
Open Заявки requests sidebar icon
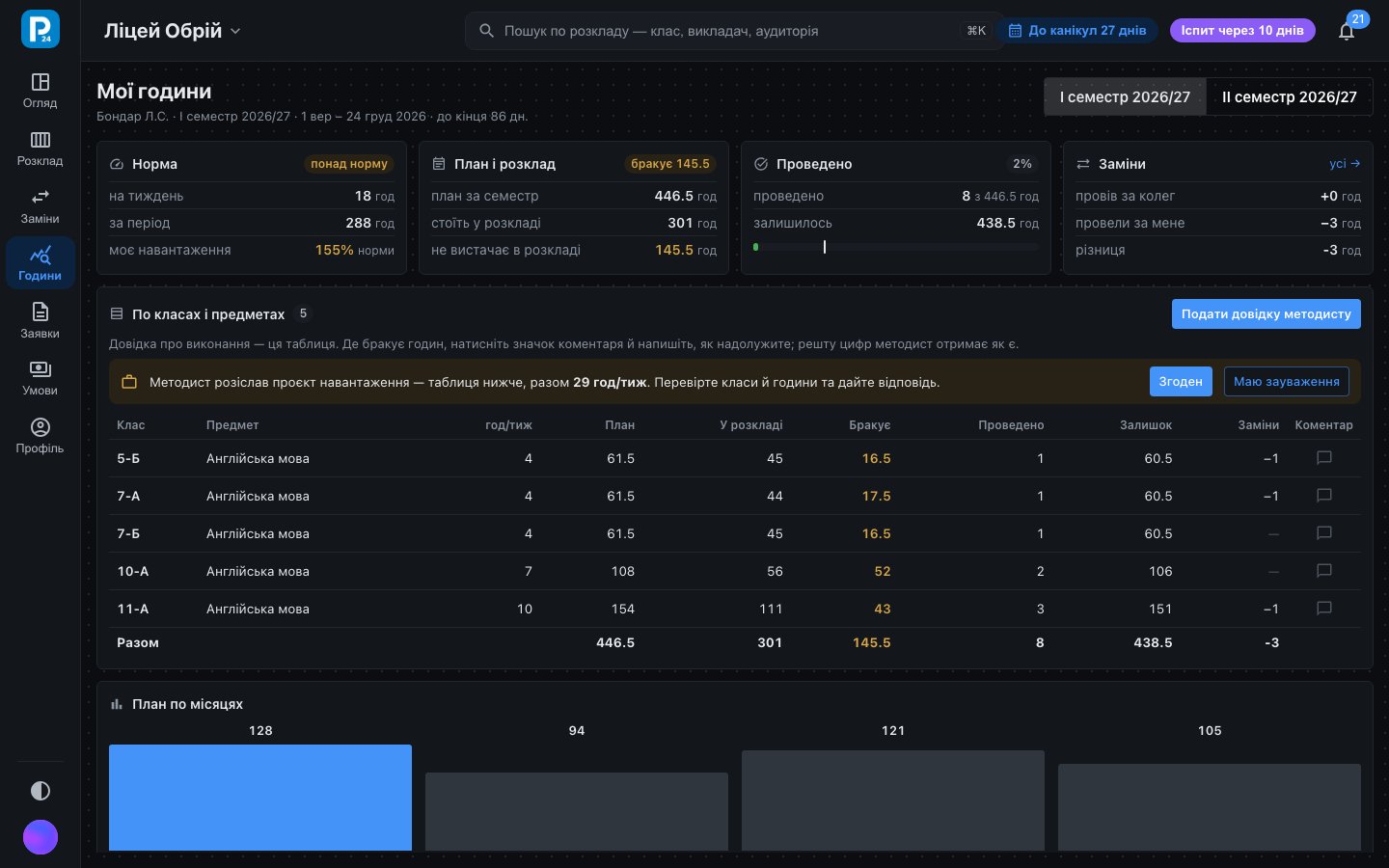pyautogui.click(x=41, y=321)
